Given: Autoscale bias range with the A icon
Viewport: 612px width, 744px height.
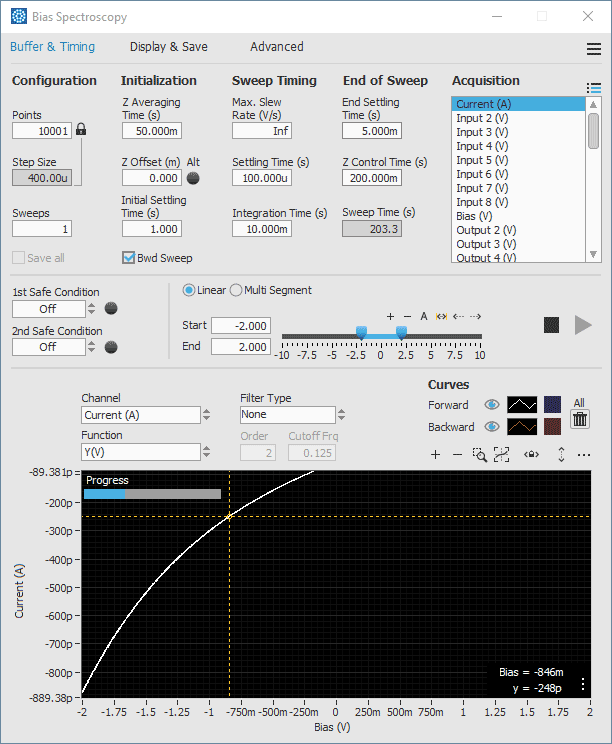Looking at the screenshot, I should point(424,316).
